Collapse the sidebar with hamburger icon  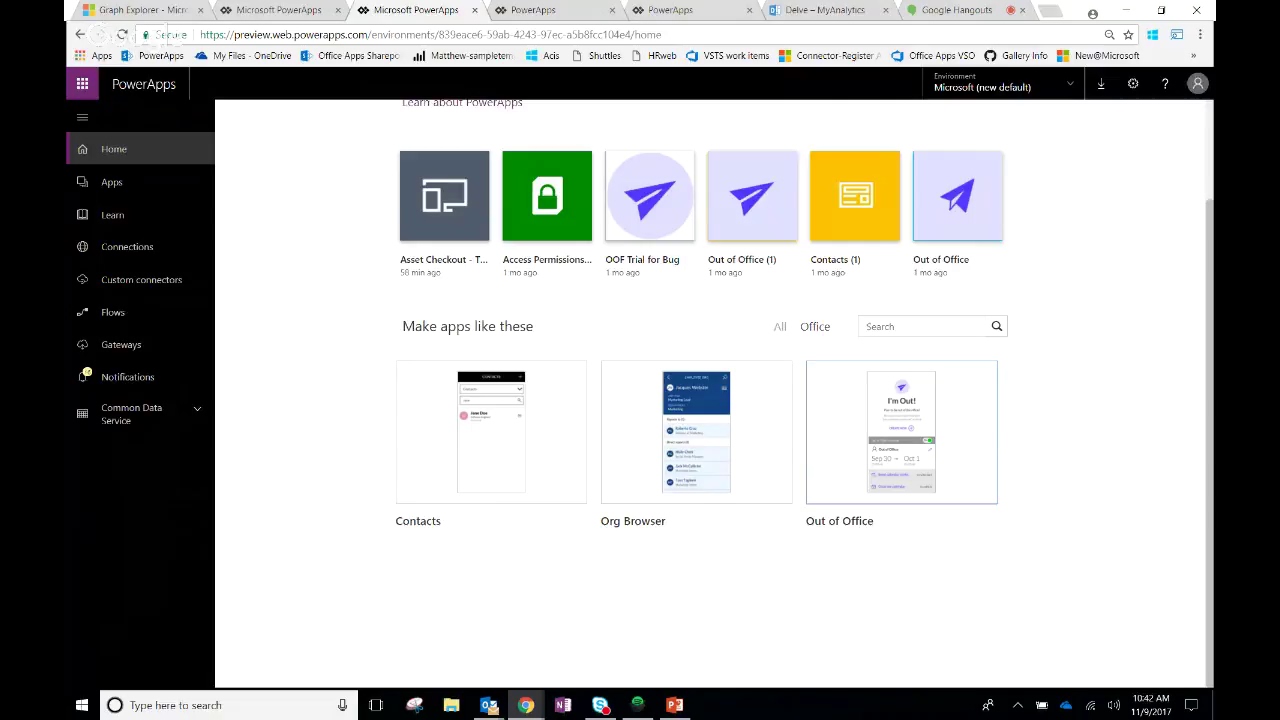82,118
